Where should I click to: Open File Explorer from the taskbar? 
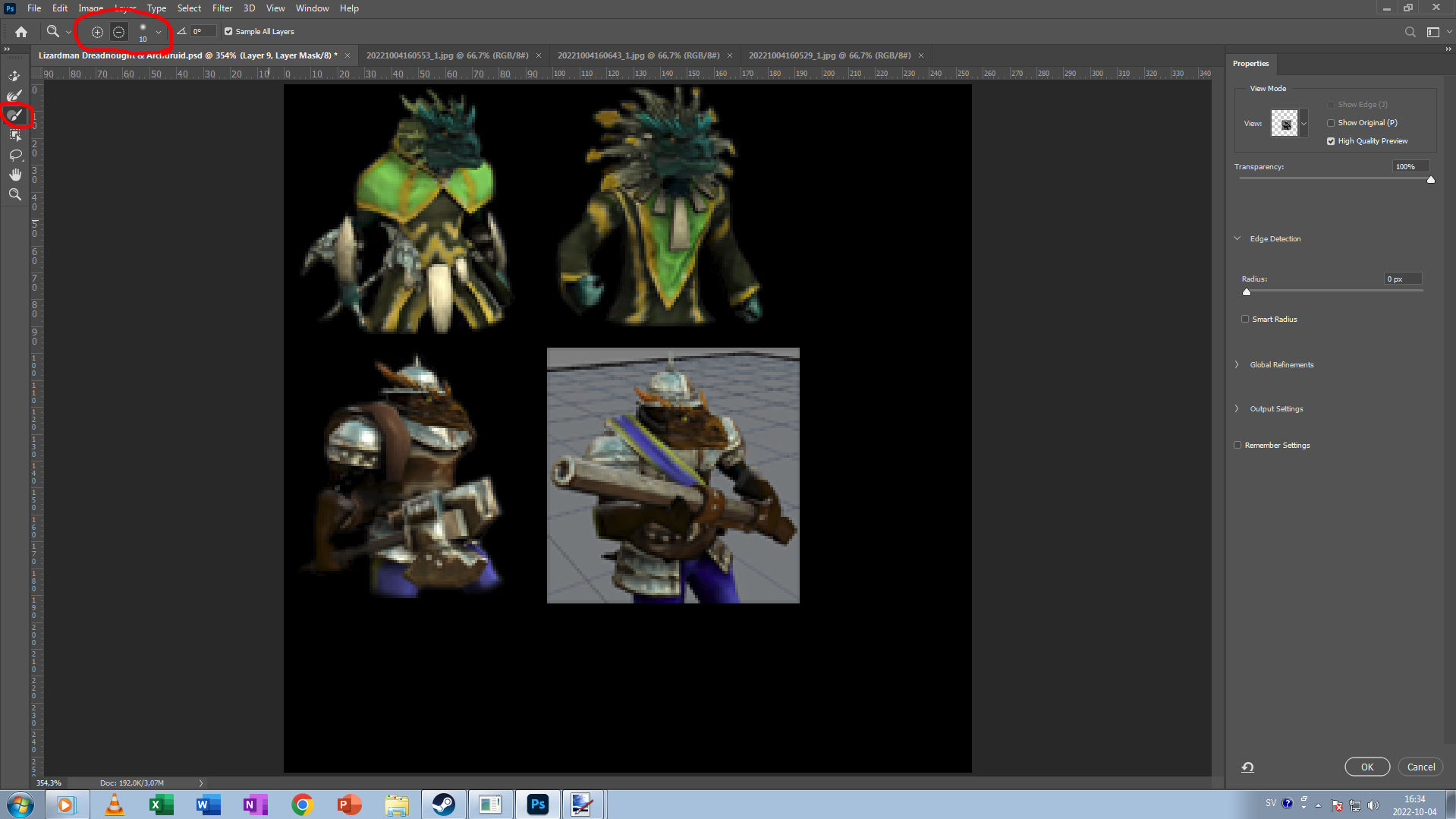[x=396, y=805]
